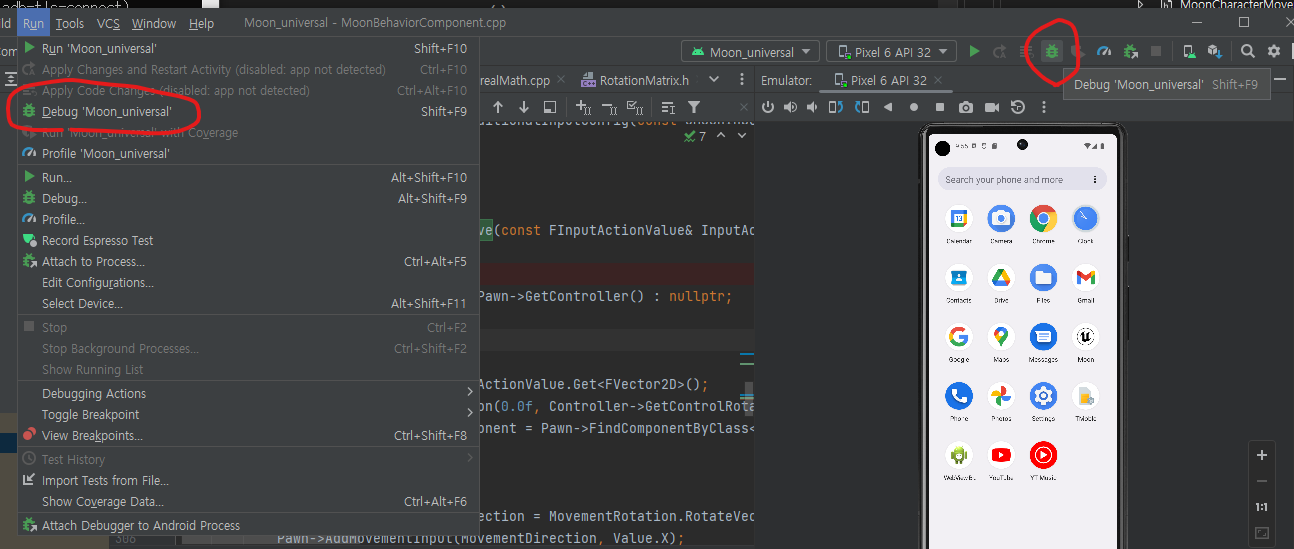The height and width of the screenshot is (549, 1294).
Task: Click emulator volume down icon
Action: point(813,107)
